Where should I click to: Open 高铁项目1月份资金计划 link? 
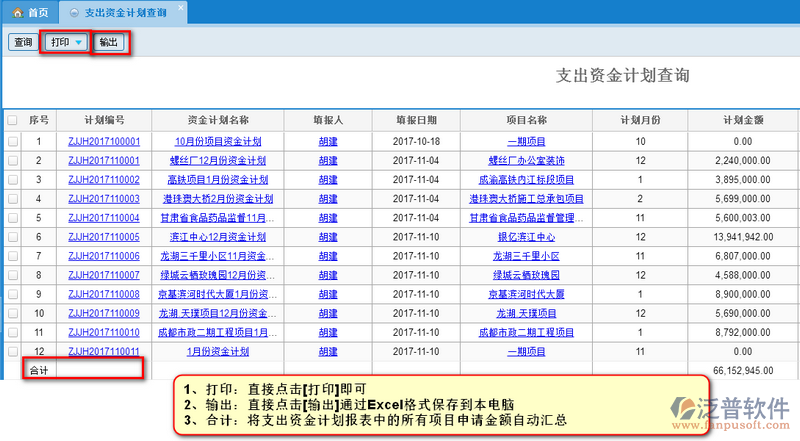click(x=211, y=180)
